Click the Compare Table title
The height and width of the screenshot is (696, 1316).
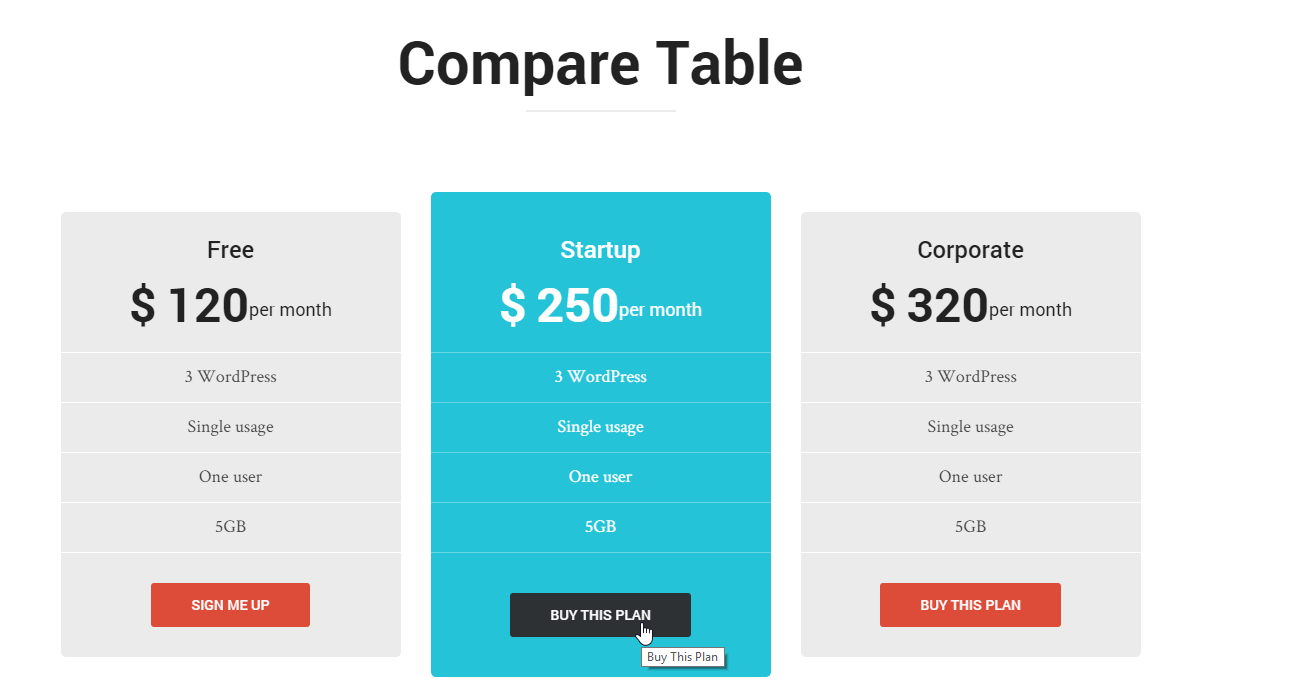point(600,63)
